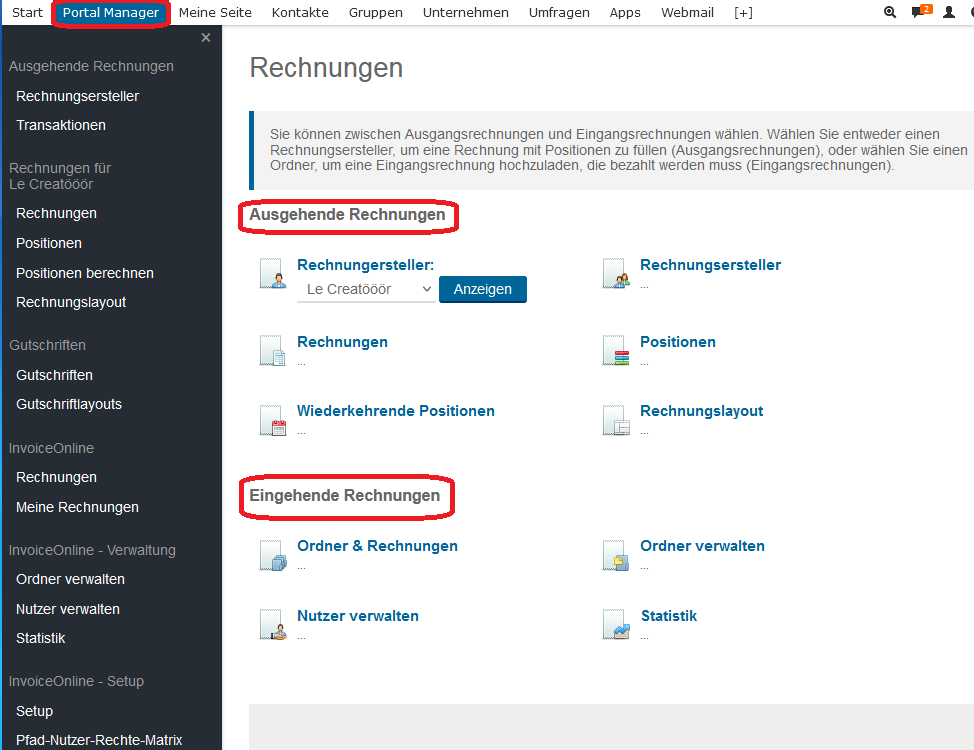Open notifications via the chat bubble icon
The width and height of the screenshot is (974, 750).
pos(917,13)
